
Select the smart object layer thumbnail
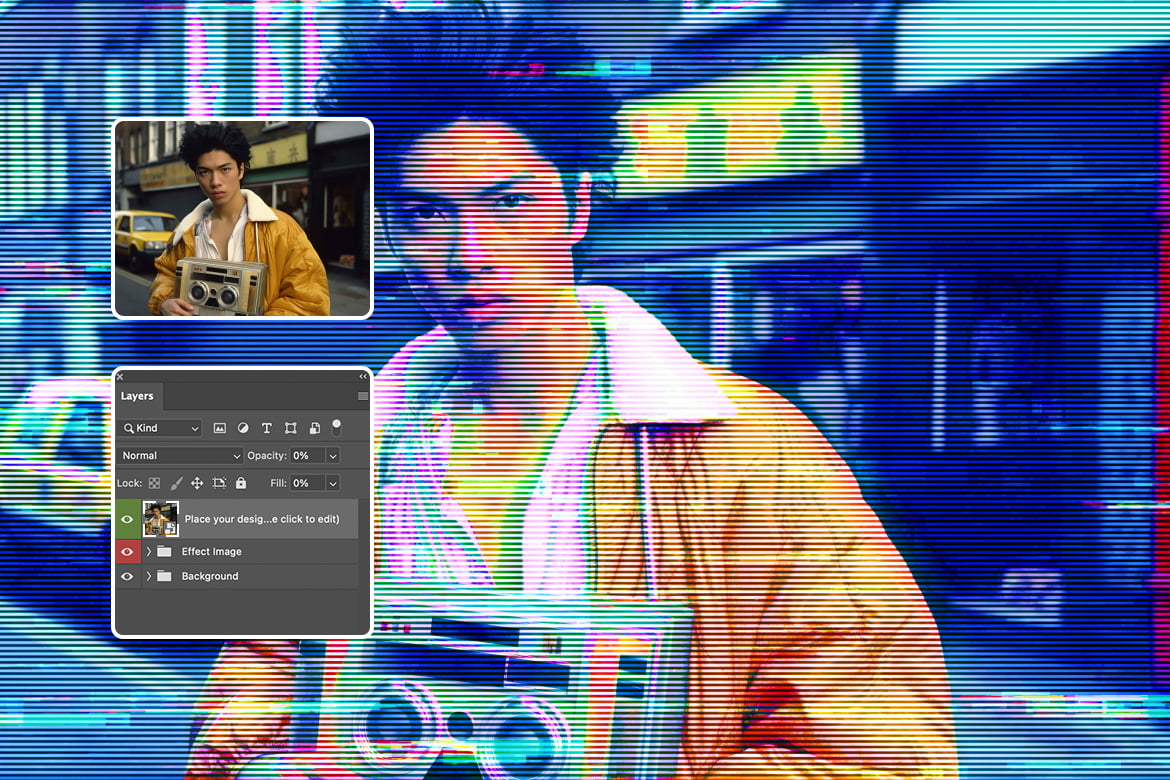click(x=160, y=519)
